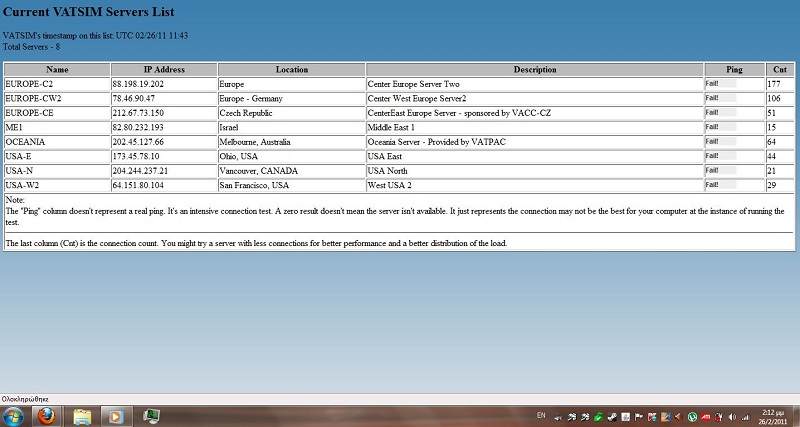Switch to the Firefox taskbar button

tap(46, 416)
